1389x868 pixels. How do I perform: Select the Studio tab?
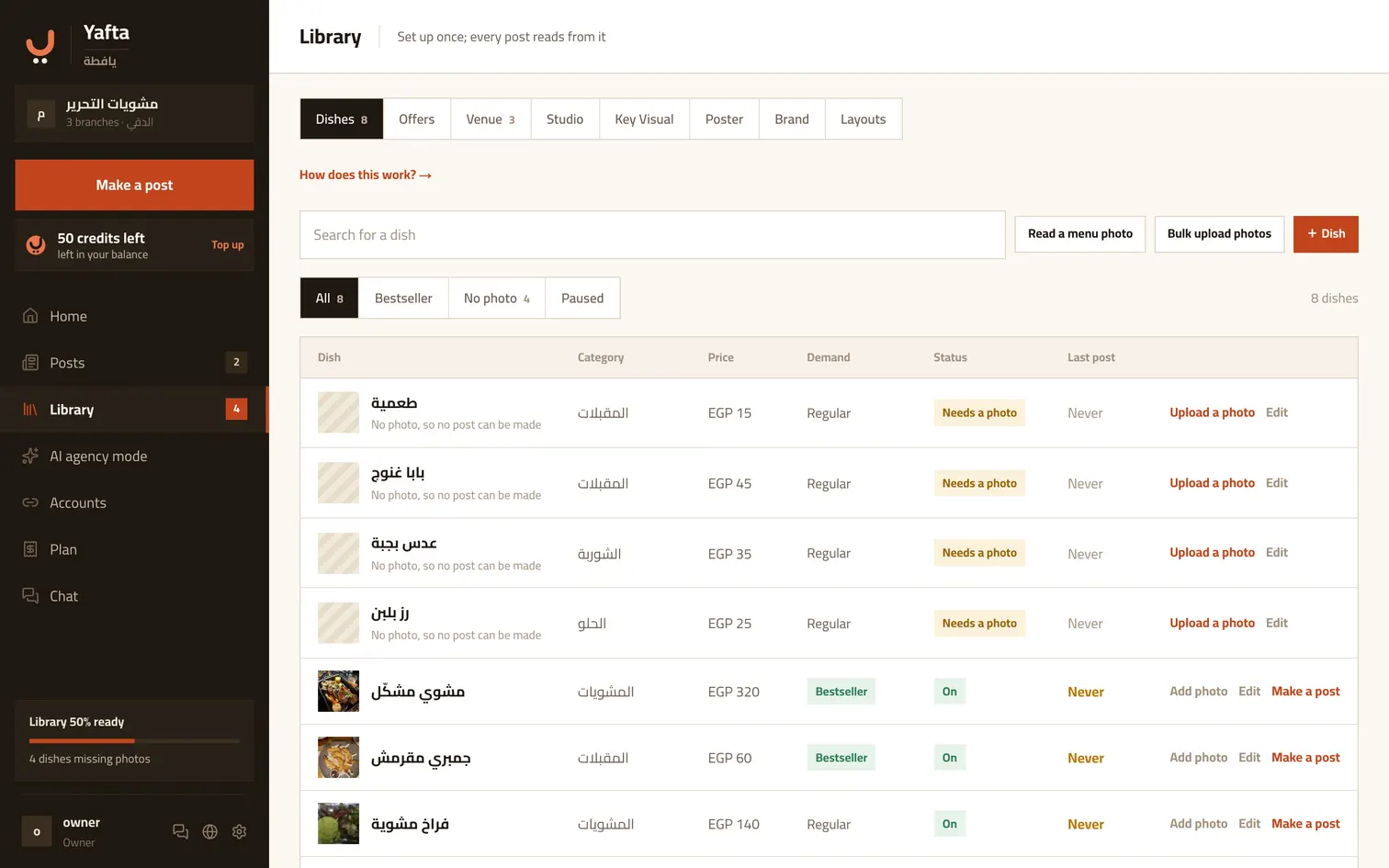[x=565, y=119]
